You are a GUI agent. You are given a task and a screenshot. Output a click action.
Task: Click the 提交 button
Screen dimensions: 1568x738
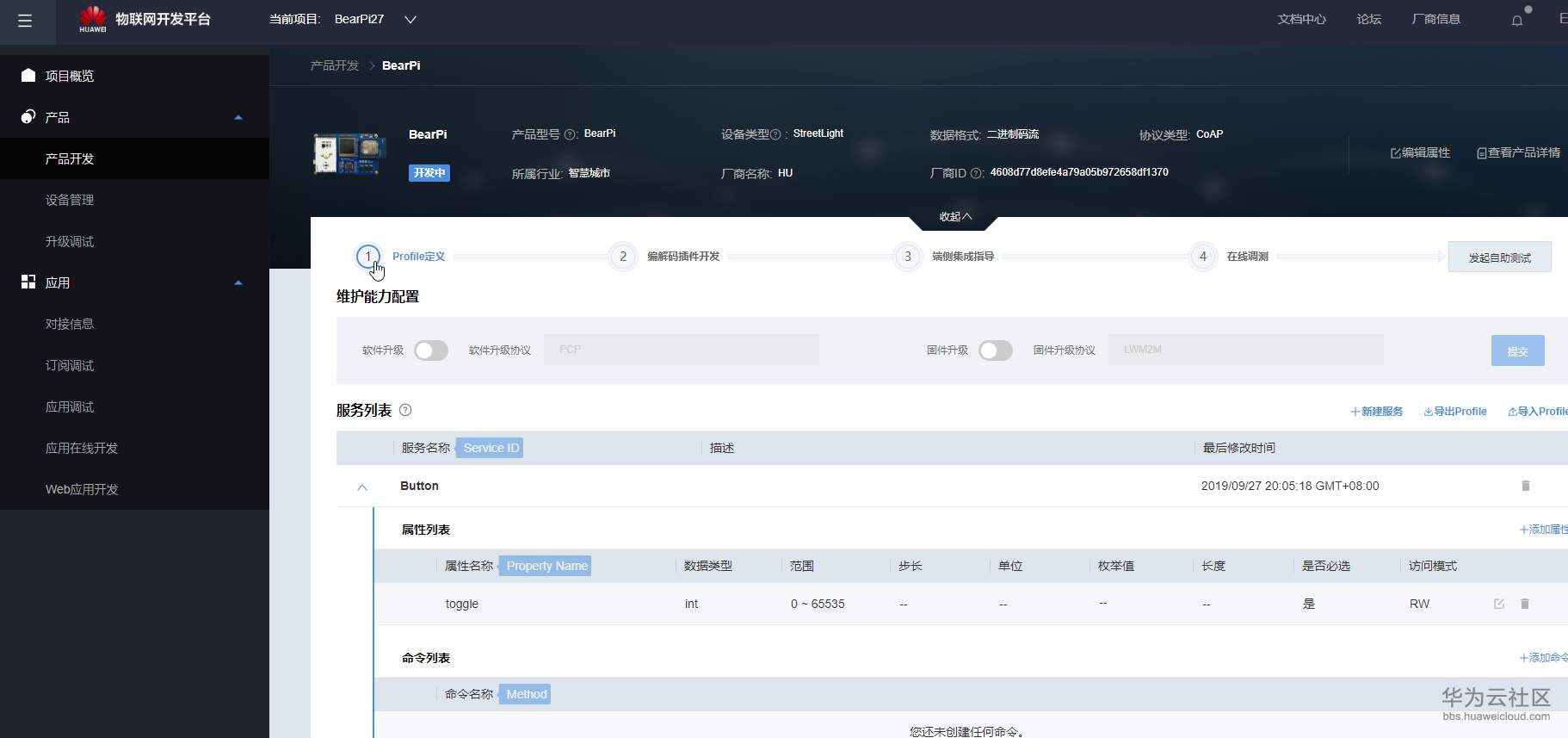[1518, 350]
